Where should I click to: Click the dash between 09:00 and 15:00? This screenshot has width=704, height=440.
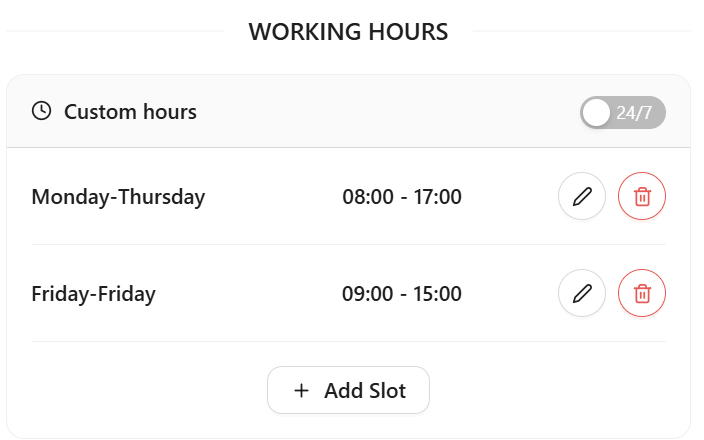[403, 294]
